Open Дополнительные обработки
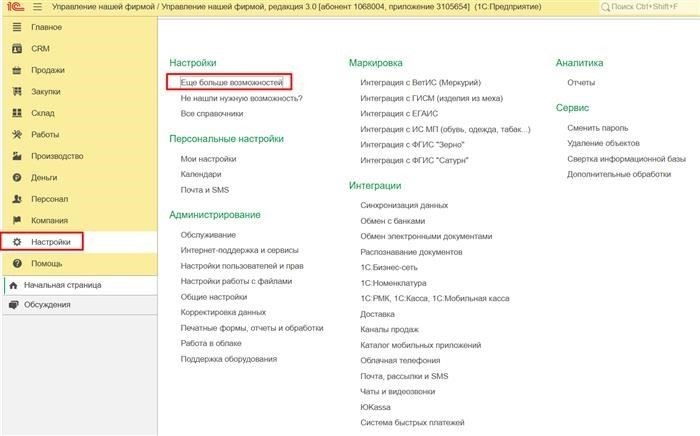The width and height of the screenshot is (700, 436). pyautogui.click(x=619, y=174)
